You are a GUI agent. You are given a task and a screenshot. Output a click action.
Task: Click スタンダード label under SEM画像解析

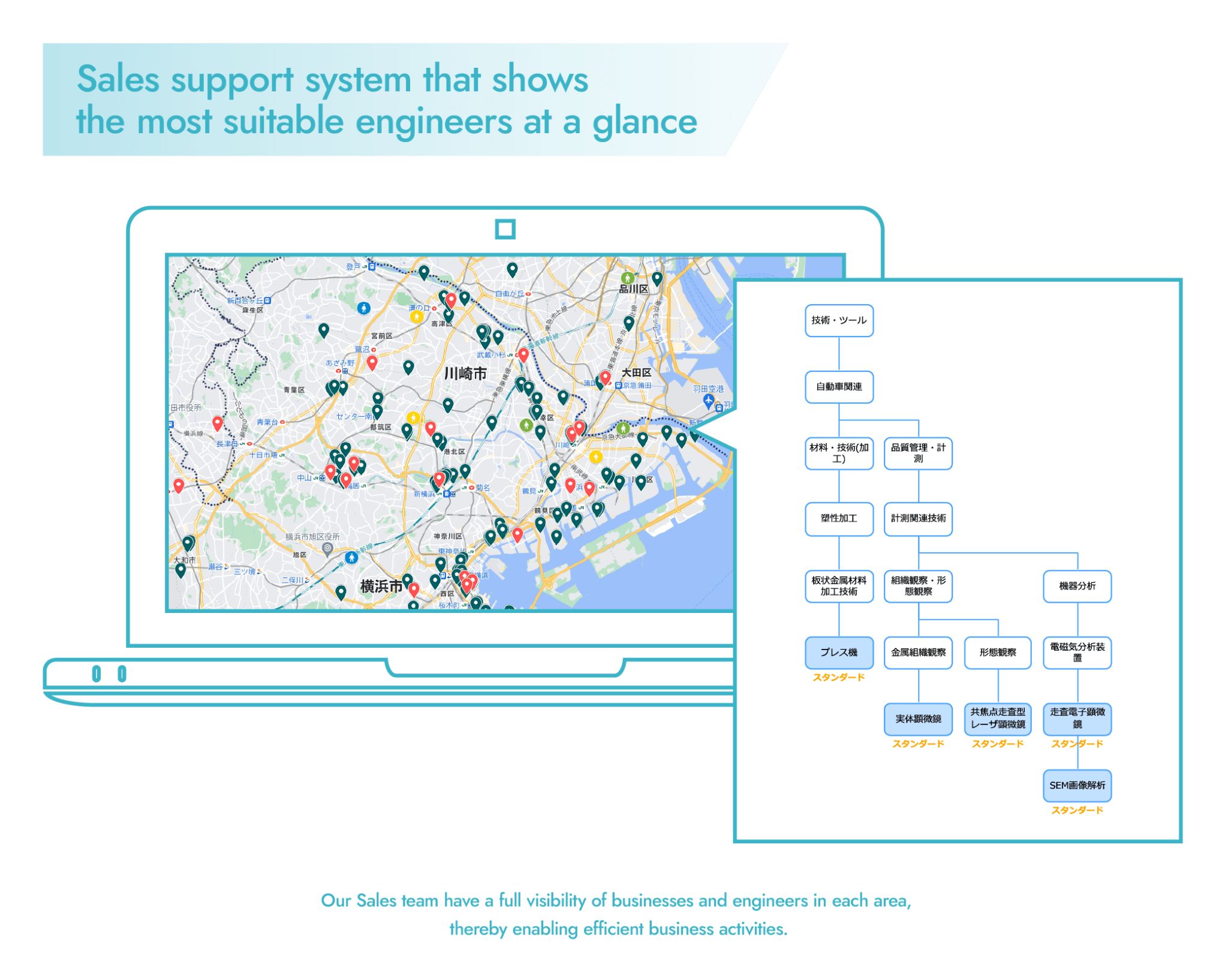pos(1077,810)
